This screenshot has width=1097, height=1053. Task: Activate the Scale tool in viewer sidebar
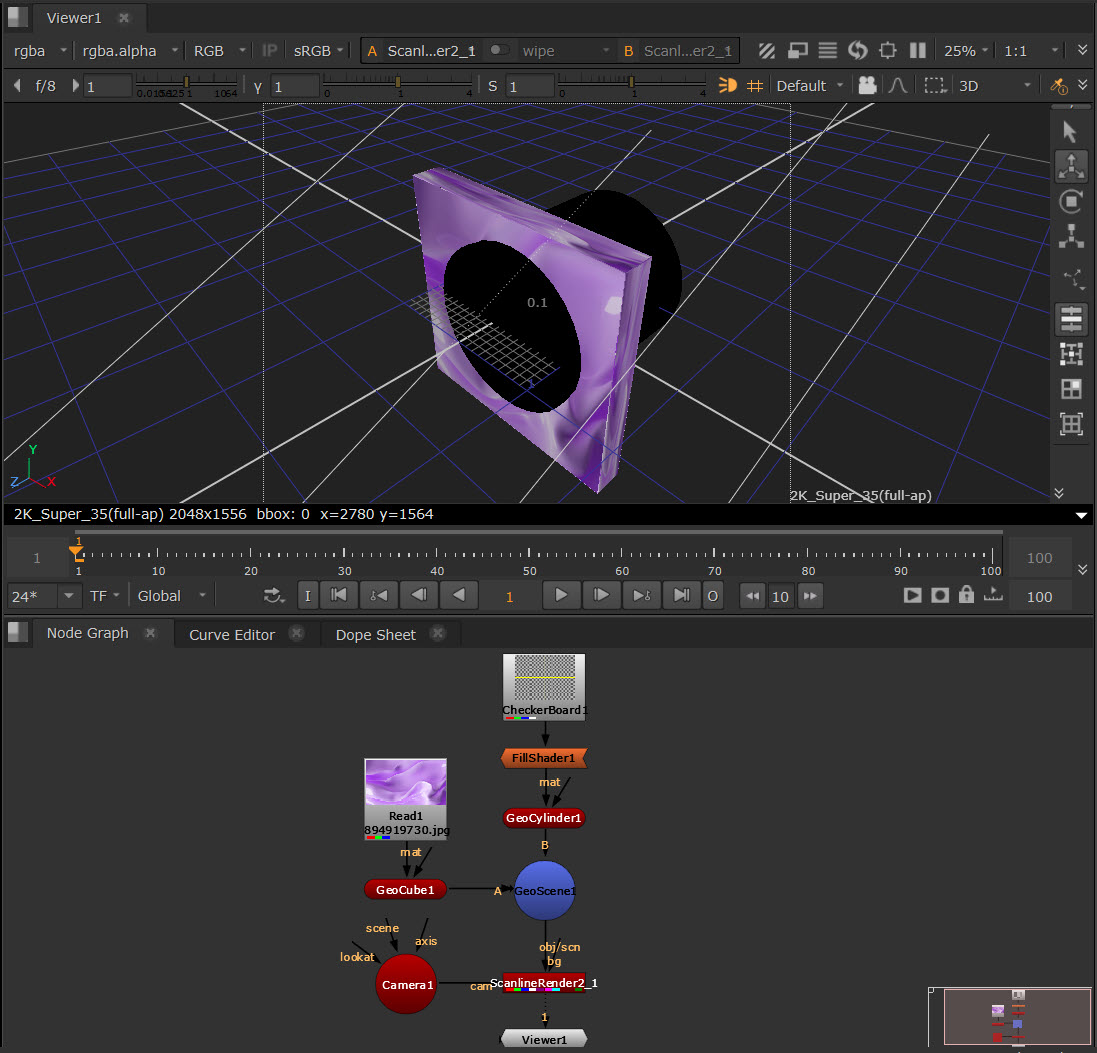pyautogui.click(x=1071, y=237)
